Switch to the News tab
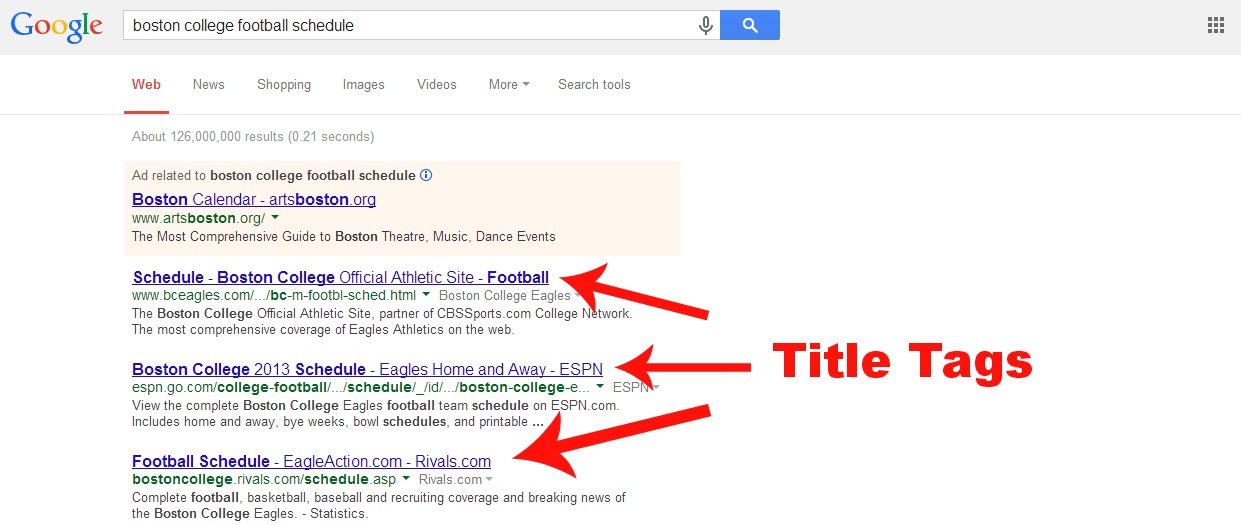 pyautogui.click(x=208, y=85)
